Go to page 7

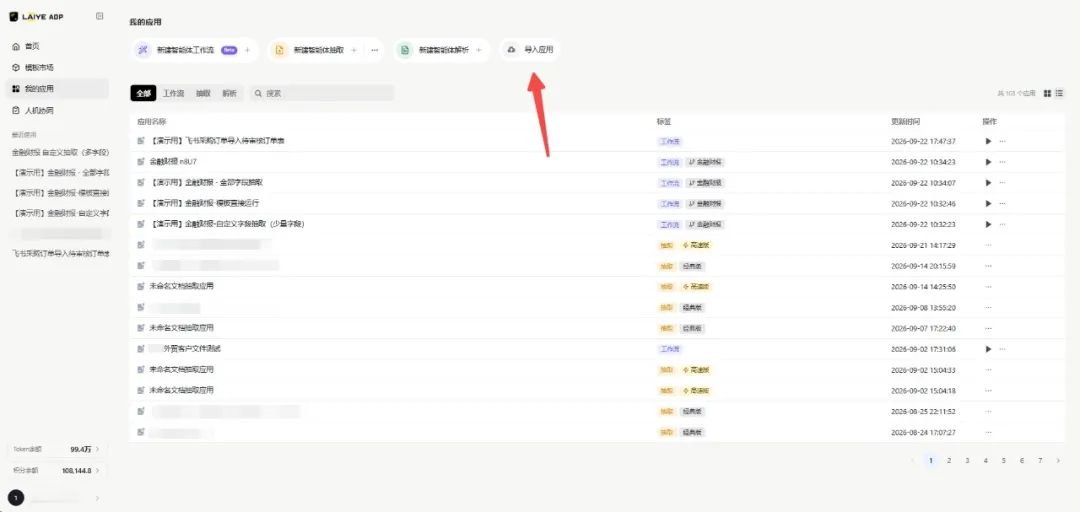(1040, 460)
